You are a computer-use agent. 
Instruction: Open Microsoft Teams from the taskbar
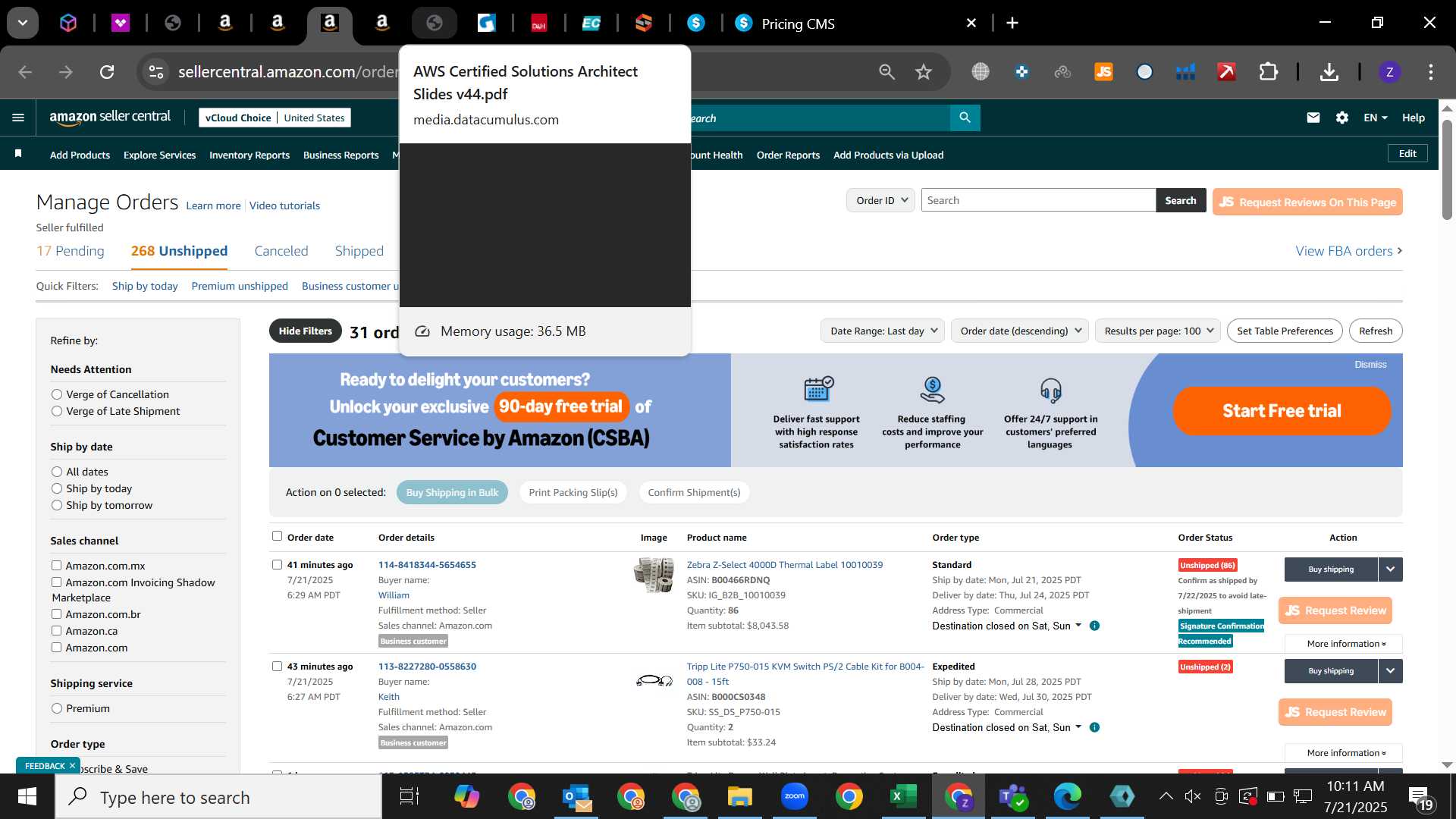[1012, 796]
